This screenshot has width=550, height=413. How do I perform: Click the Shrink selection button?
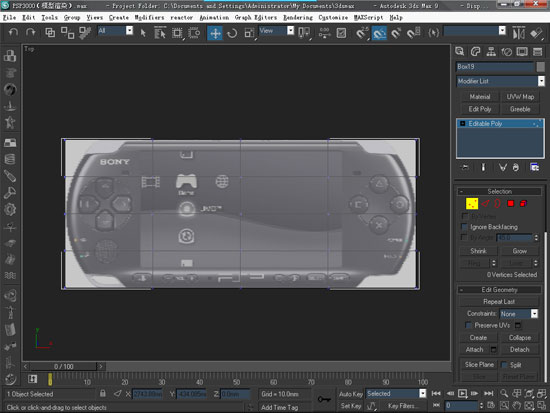(478, 251)
